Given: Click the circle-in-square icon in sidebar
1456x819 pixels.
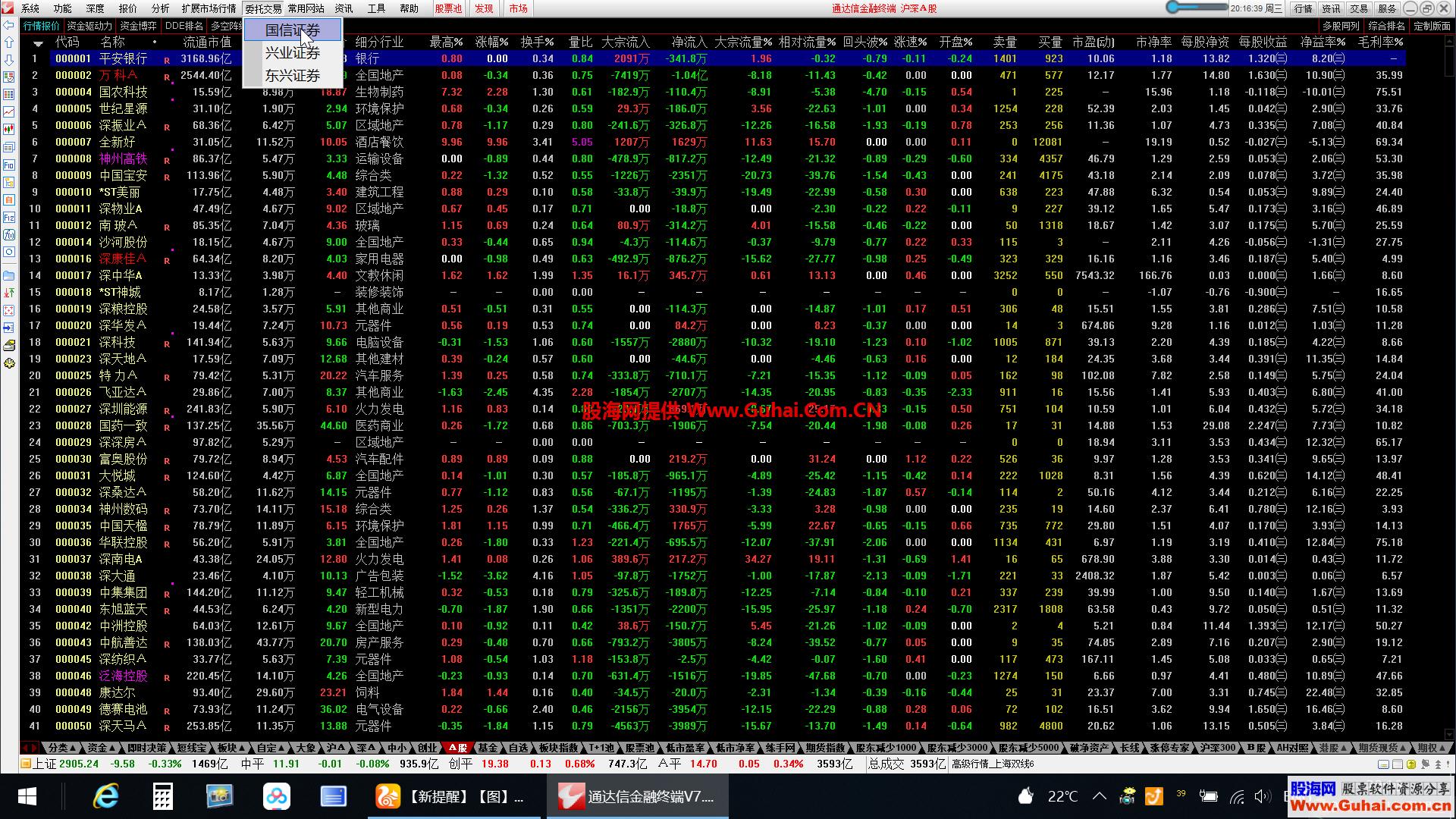Looking at the screenshot, I should [x=9, y=252].
